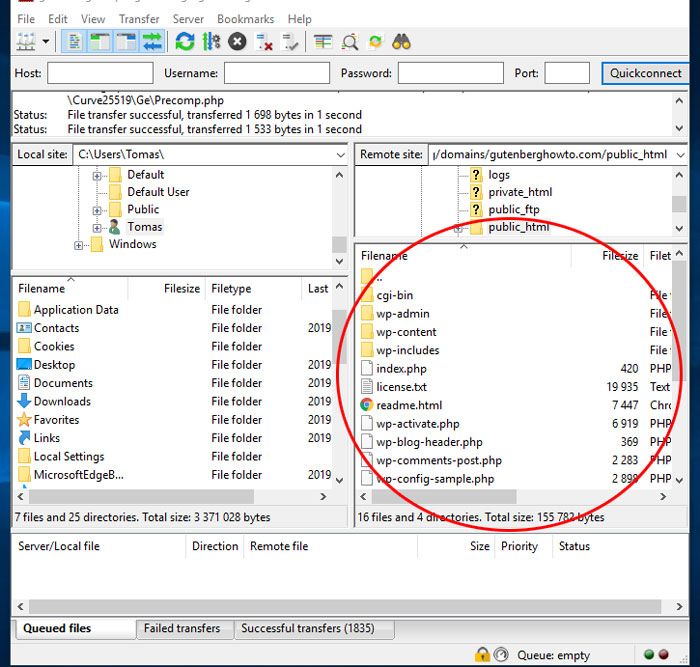
Task: Select the Downloads folder icon
Action: pos(24,401)
